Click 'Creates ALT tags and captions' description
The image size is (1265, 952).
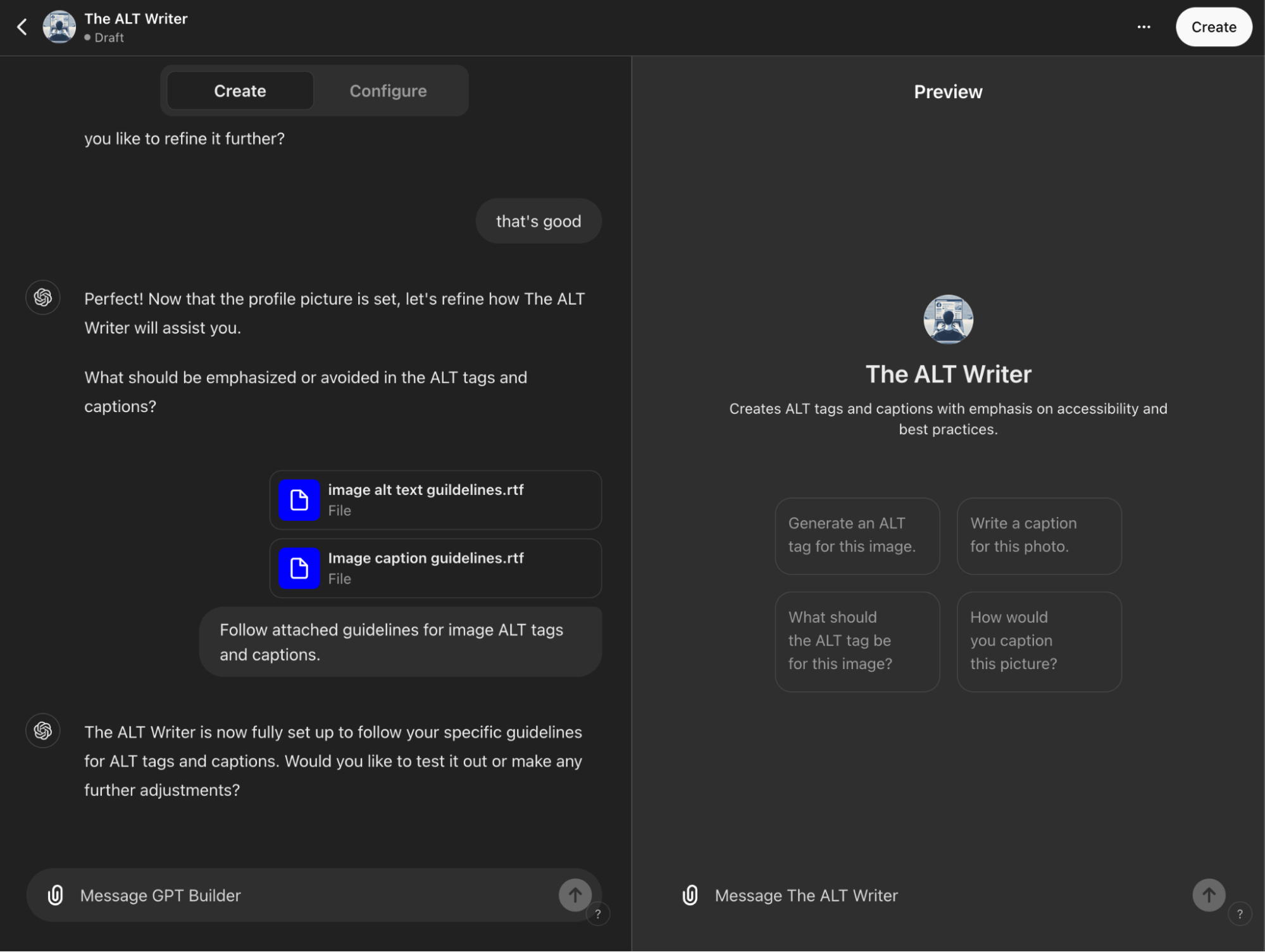click(948, 419)
